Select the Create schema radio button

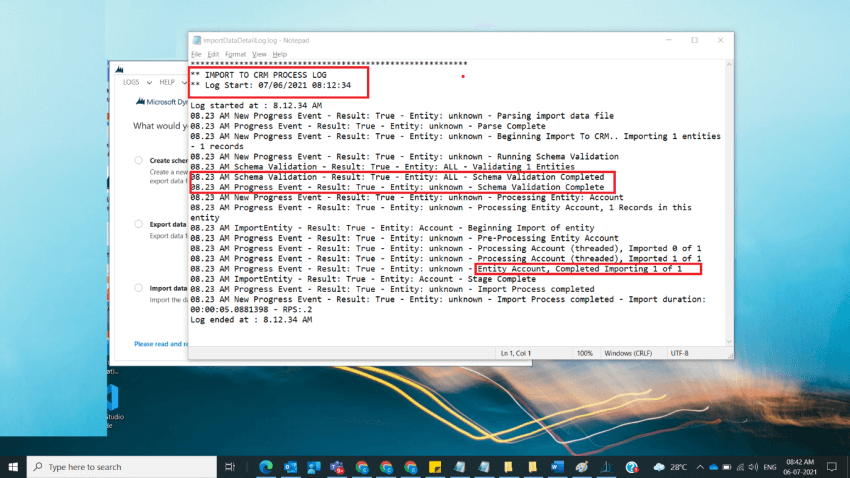coord(139,160)
